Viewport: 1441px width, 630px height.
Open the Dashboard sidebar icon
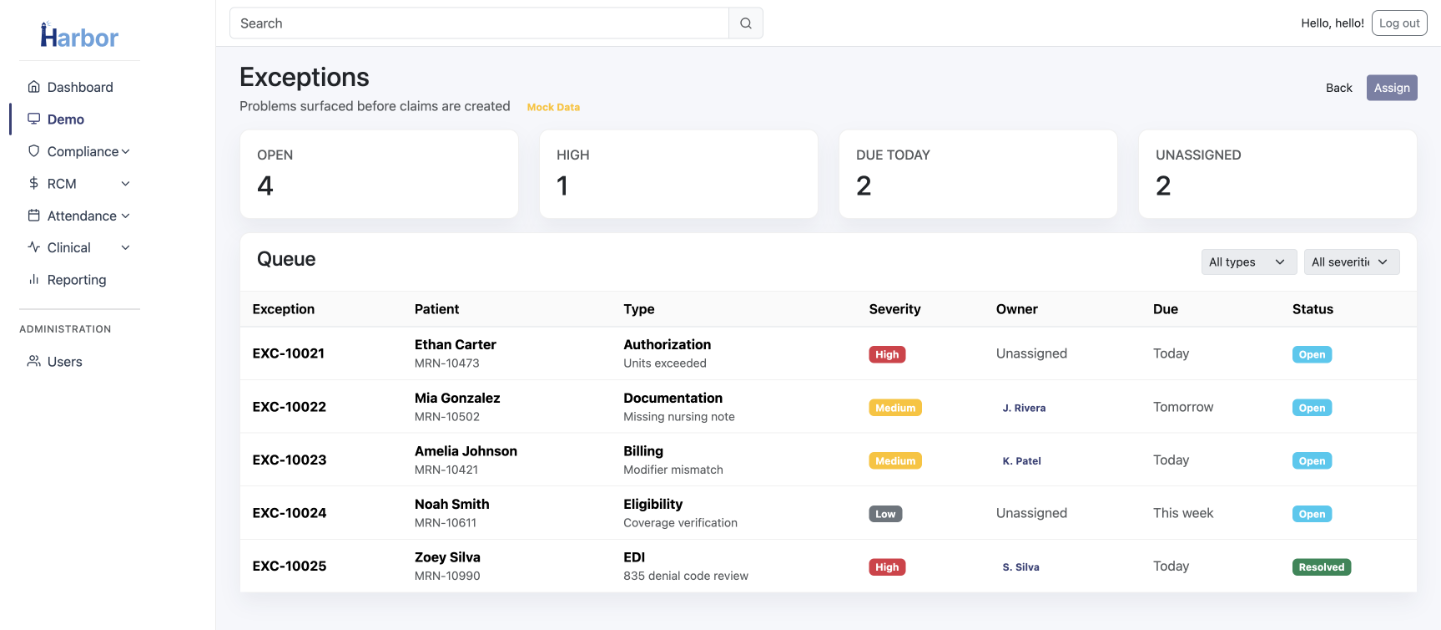tap(35, 87)
